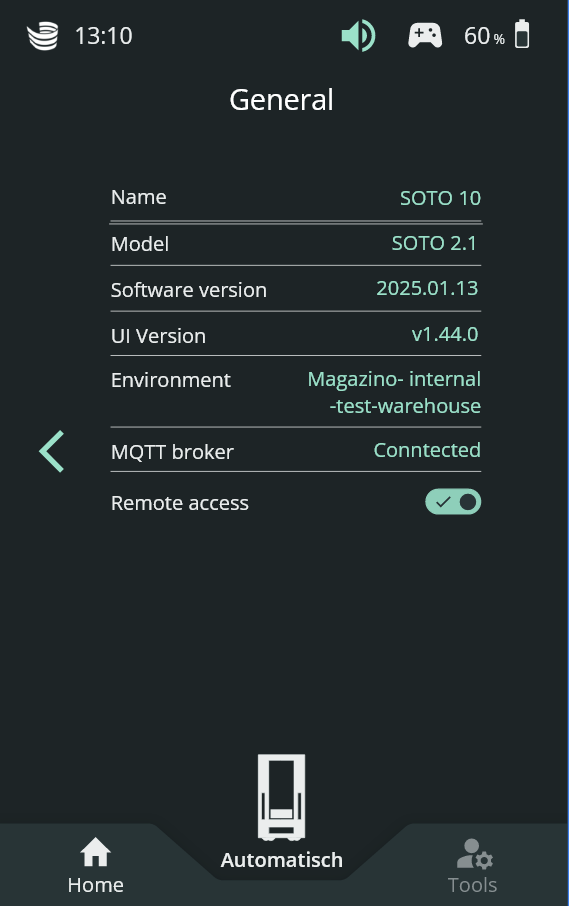Screen dimensions: 569x906
Task: Check the battery icon in the status bar
Action: pyautogui.click(x=522, y=34)
